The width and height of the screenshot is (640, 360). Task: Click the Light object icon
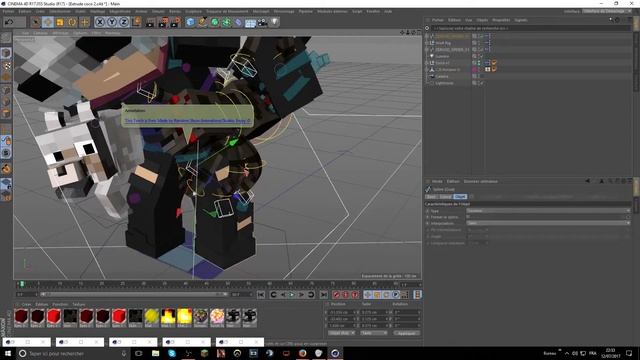(275, 22)
